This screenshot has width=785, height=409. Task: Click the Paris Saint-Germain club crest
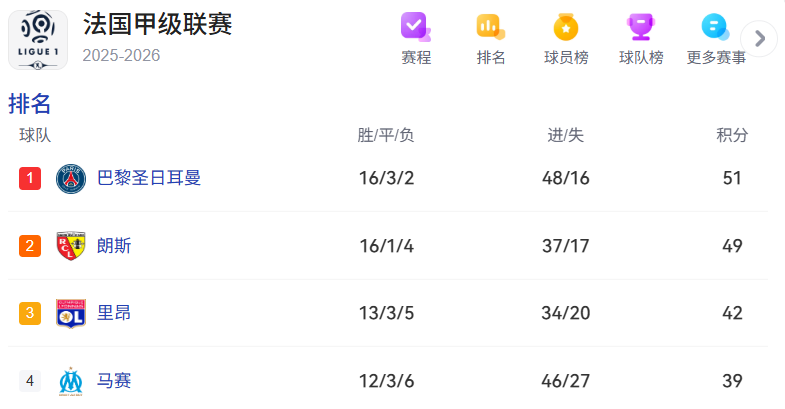(x=71, y=179)
